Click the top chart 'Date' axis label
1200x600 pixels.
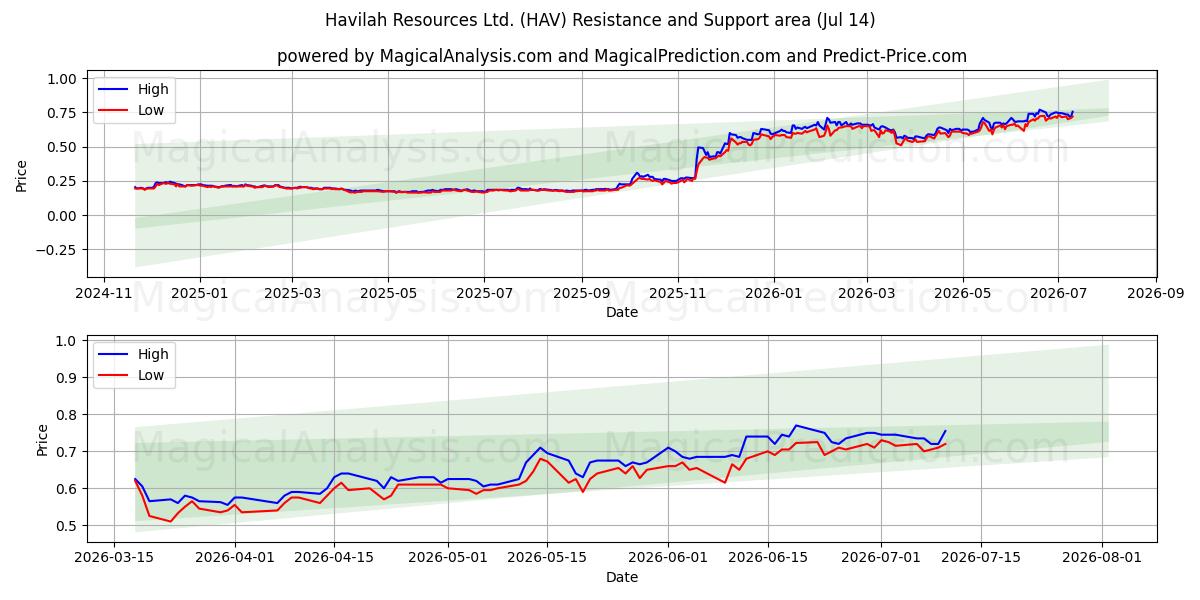[622, 312]
